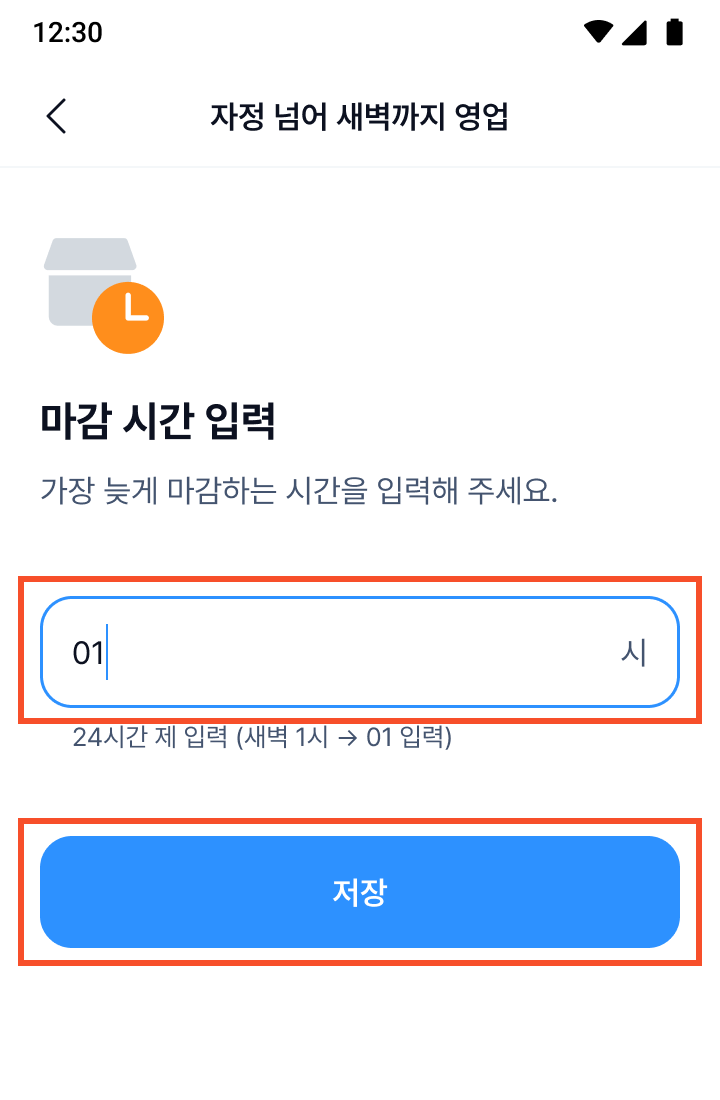Focus the closing hour input field
Screen dimensions: 720x1100
click(360, 652)
